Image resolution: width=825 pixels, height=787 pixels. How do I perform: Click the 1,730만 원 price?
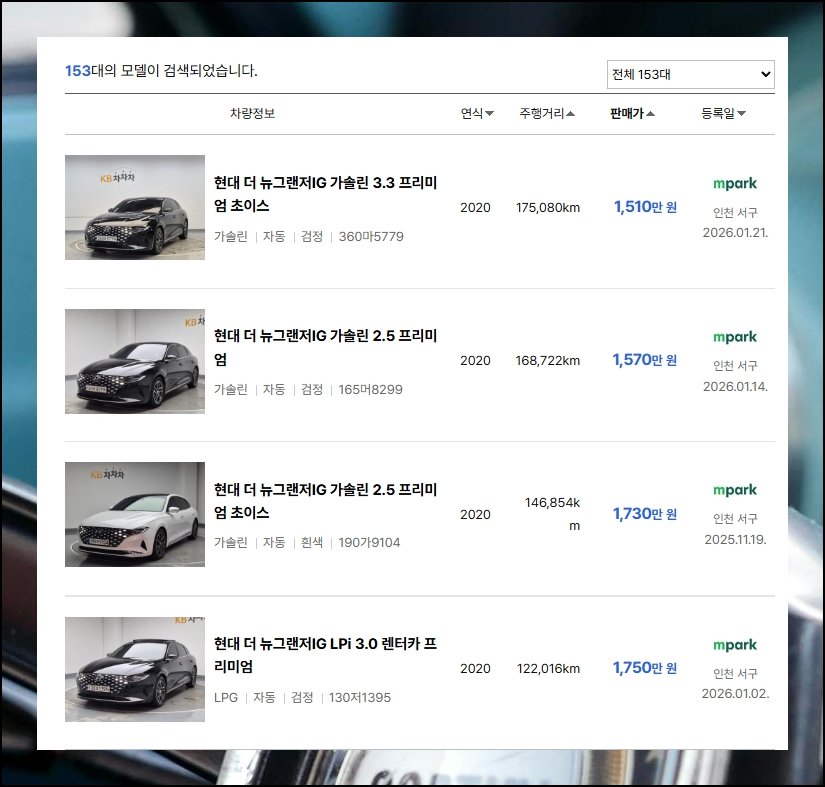click(645, 513)
